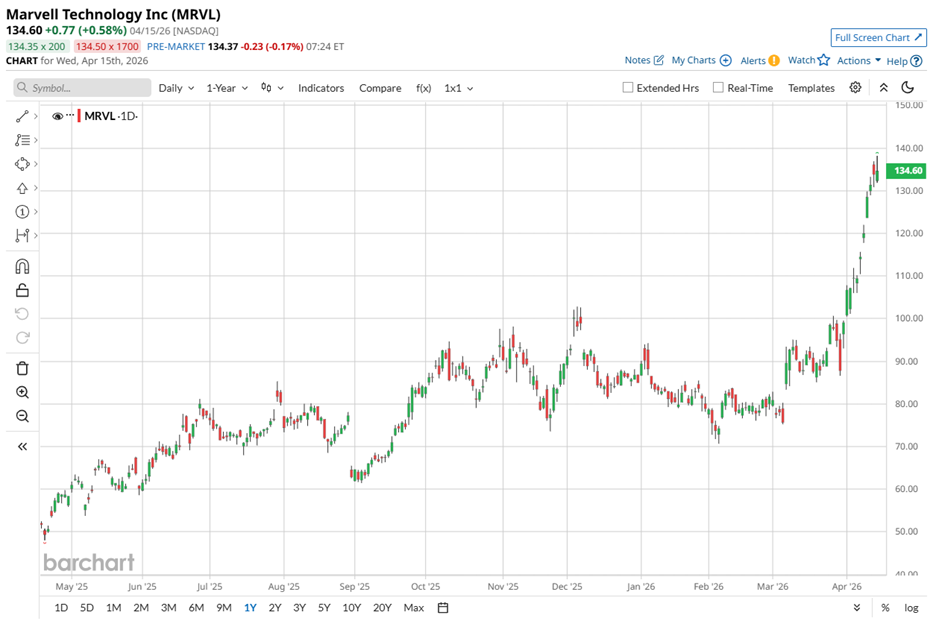Open the Compare menu
This screenshot has height=624, width=936.
click(380, 88)
